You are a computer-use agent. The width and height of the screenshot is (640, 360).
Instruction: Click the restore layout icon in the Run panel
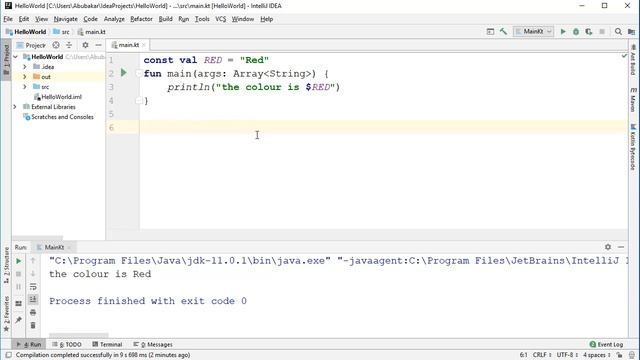pos(18,304)
